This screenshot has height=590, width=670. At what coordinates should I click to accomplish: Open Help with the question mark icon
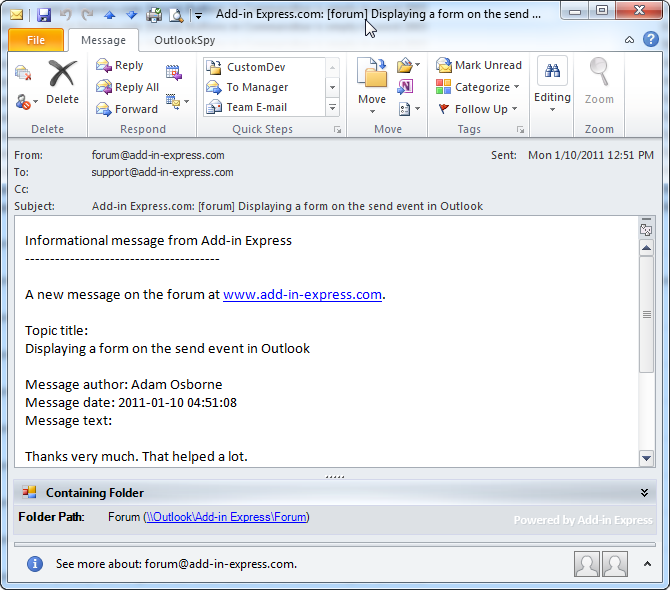[650, 39]
